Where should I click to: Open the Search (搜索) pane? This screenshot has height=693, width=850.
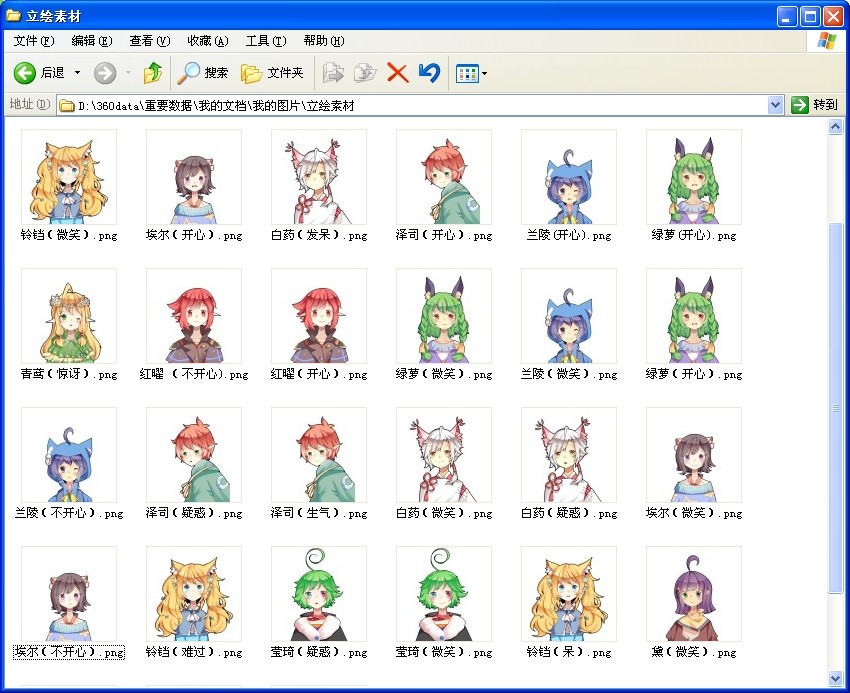coord(203,73)
